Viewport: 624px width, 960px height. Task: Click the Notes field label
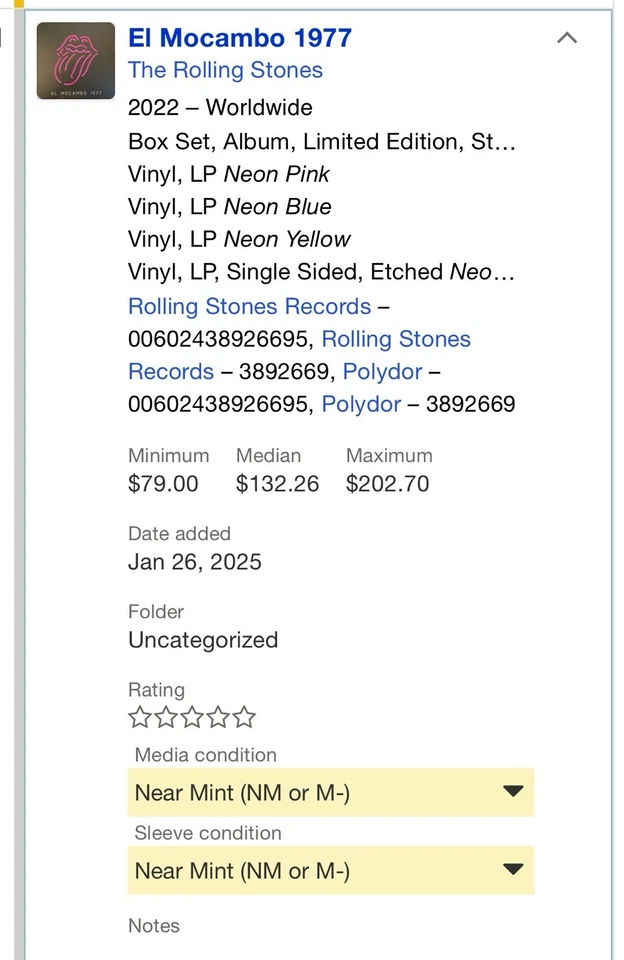pyautogui.click(x=153, y=926)
